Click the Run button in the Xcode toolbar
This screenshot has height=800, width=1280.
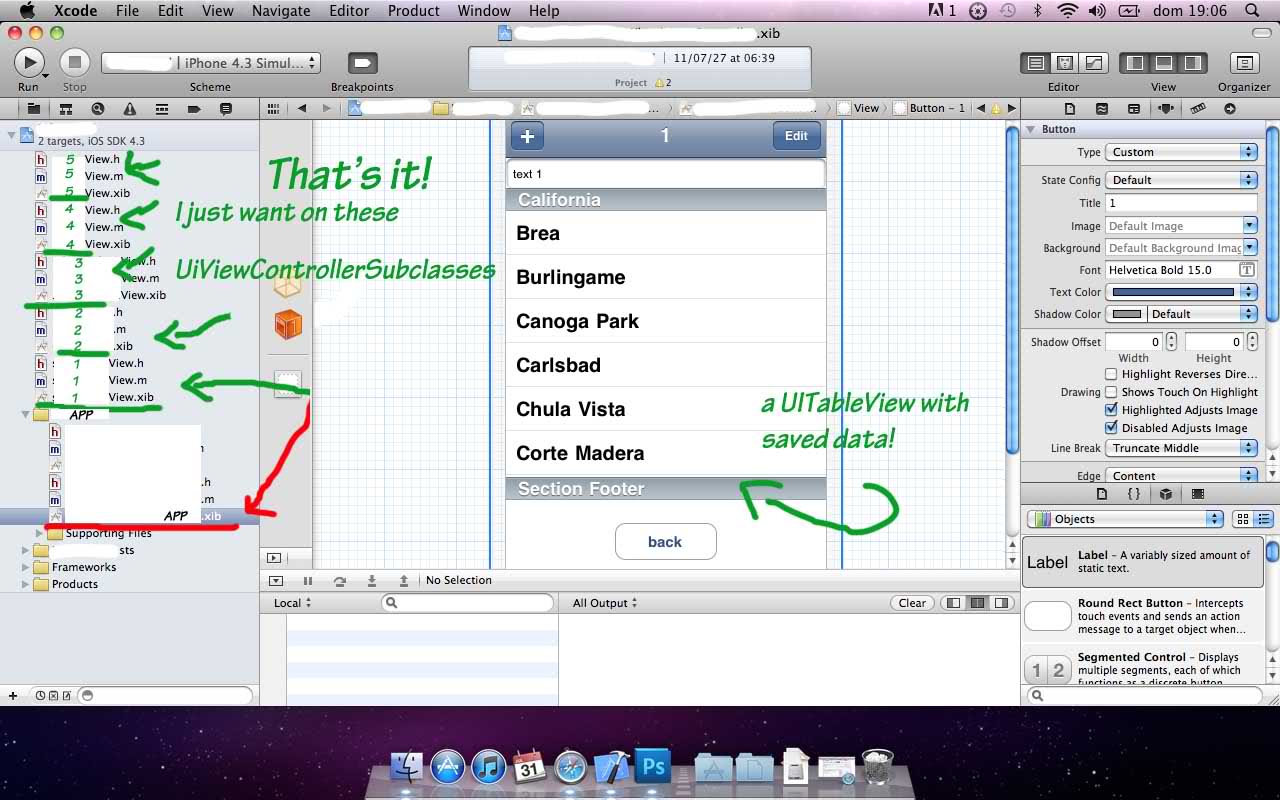click(x=28, y=62)
